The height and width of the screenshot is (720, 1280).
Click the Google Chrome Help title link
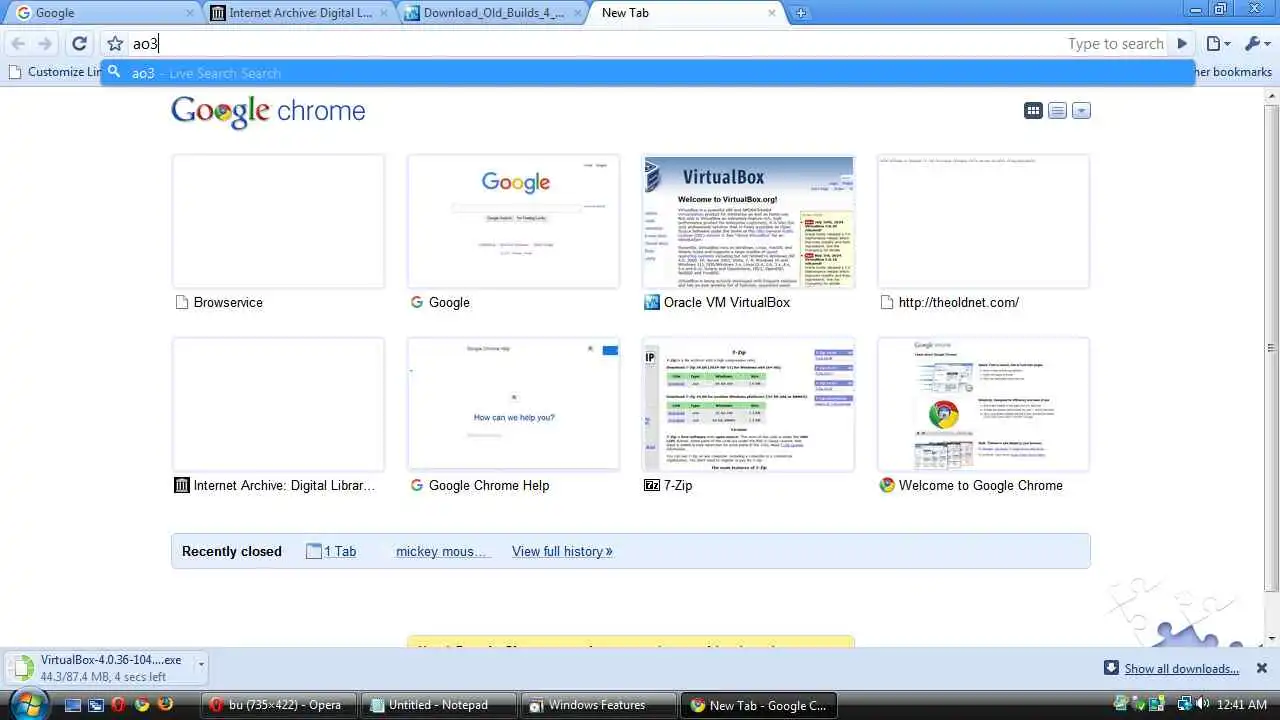(489, 485)
